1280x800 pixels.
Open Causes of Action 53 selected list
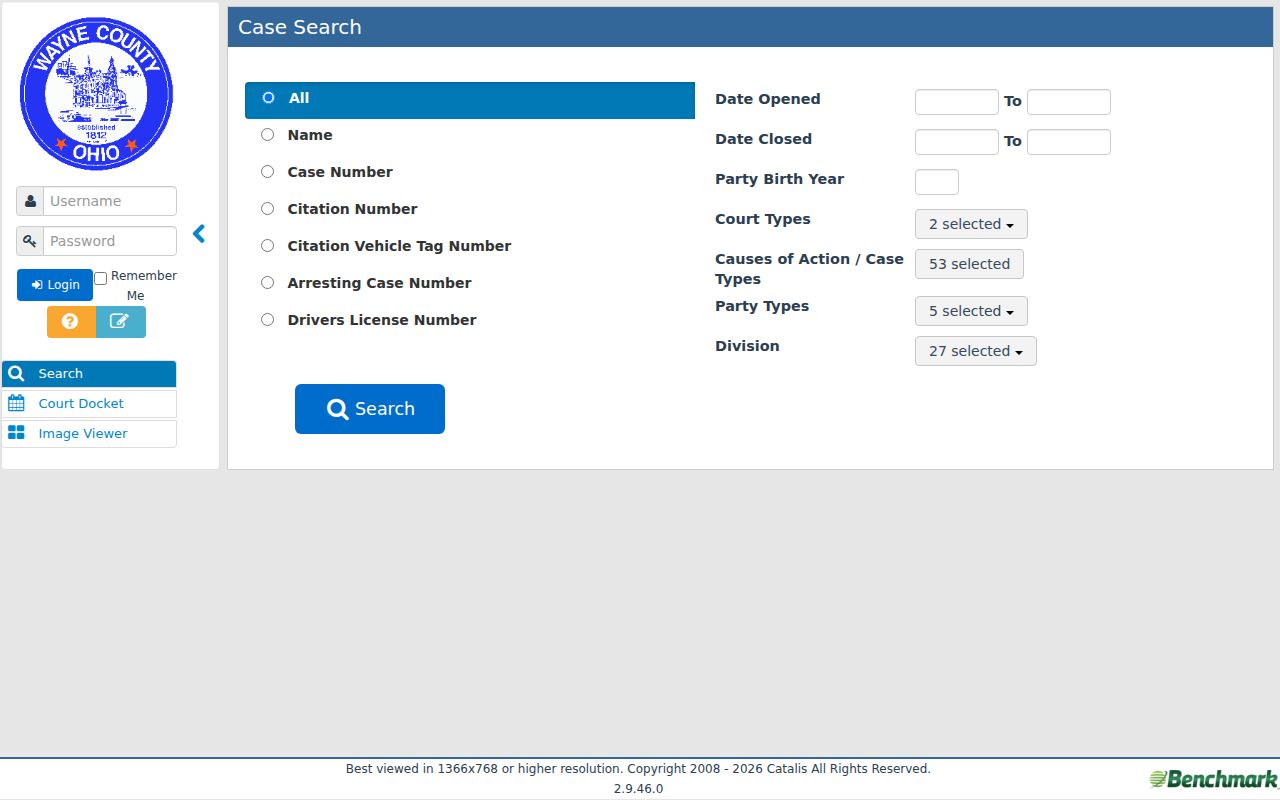[969, 264]
